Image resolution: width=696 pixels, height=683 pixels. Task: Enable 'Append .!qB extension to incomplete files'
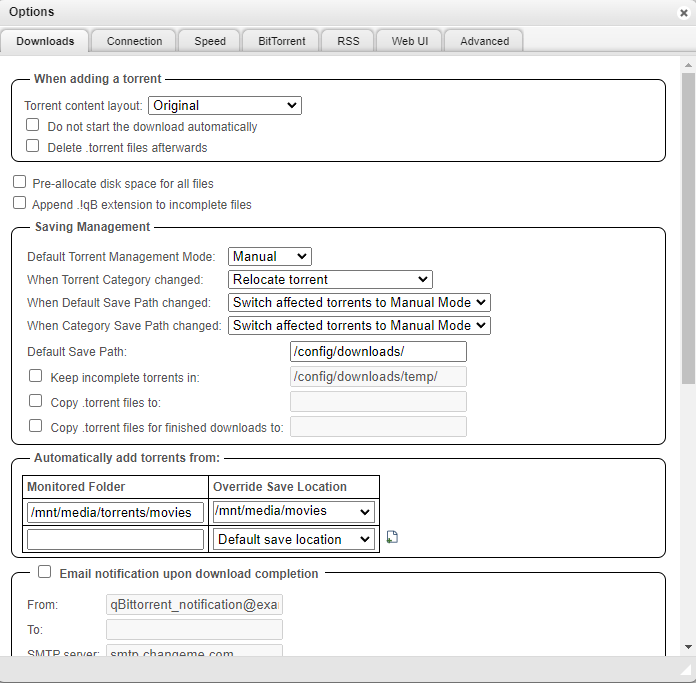(x=20, y=203)
